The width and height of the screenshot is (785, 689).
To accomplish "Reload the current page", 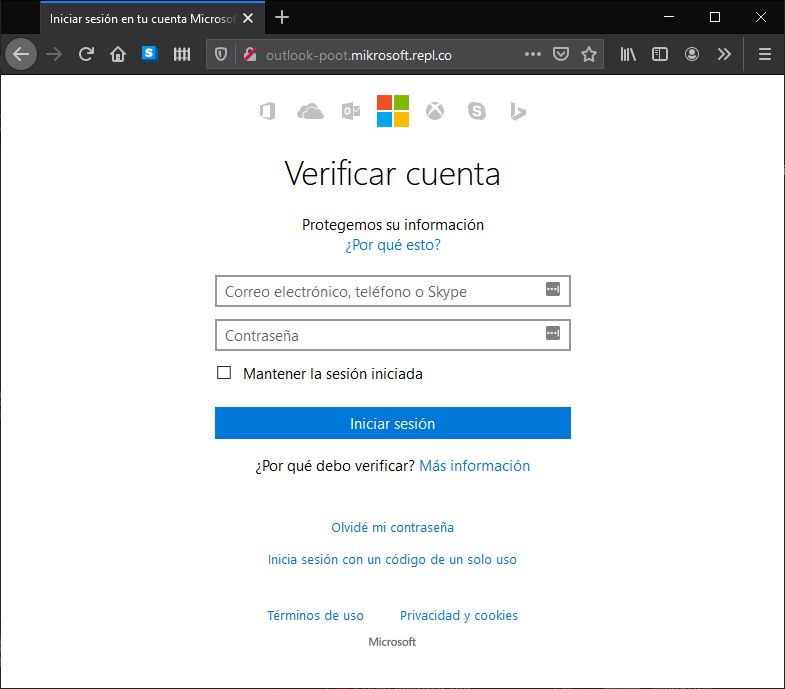I will point(86,54).
